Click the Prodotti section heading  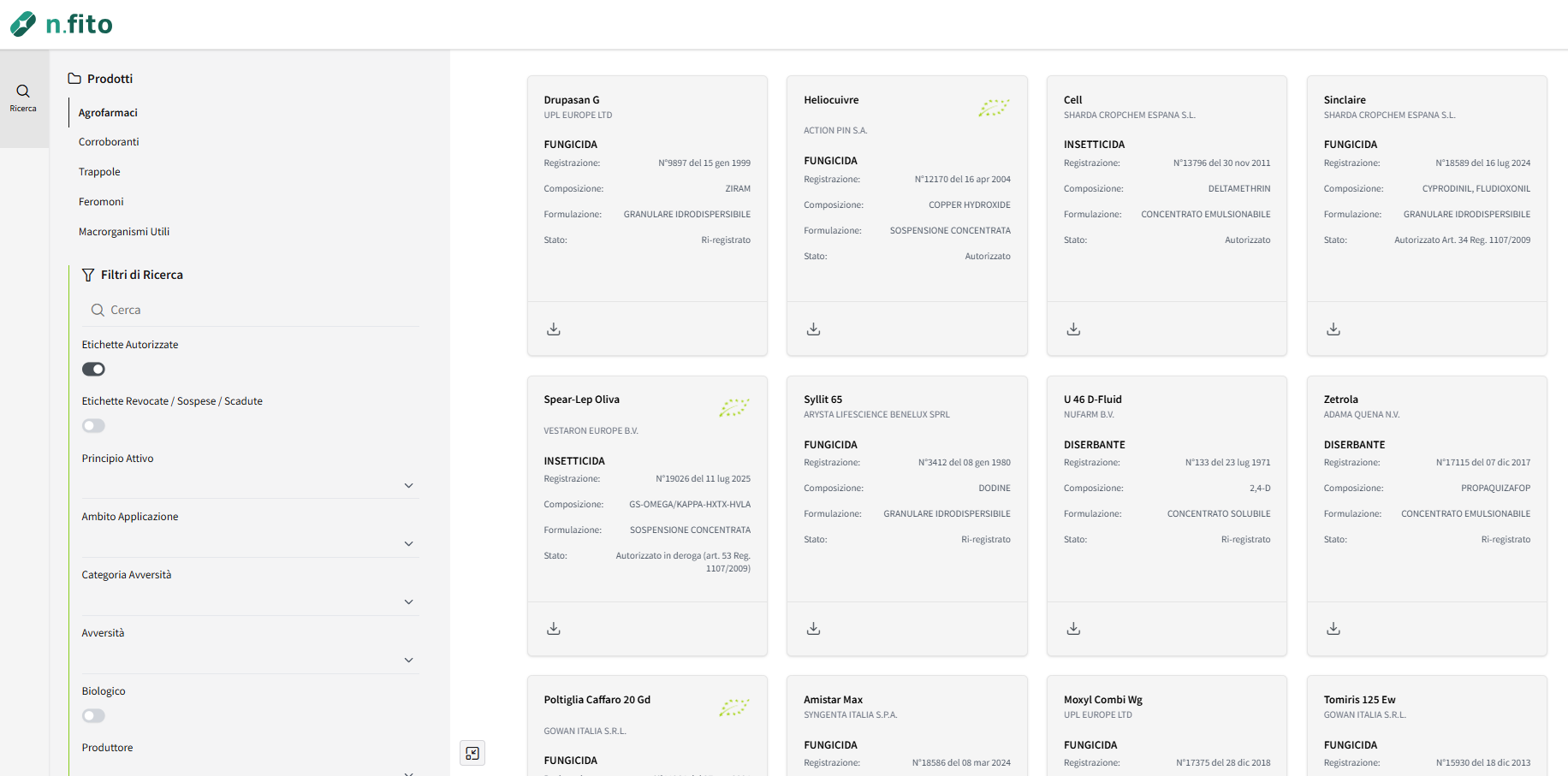pyautogui.click(x=110, y=79)
